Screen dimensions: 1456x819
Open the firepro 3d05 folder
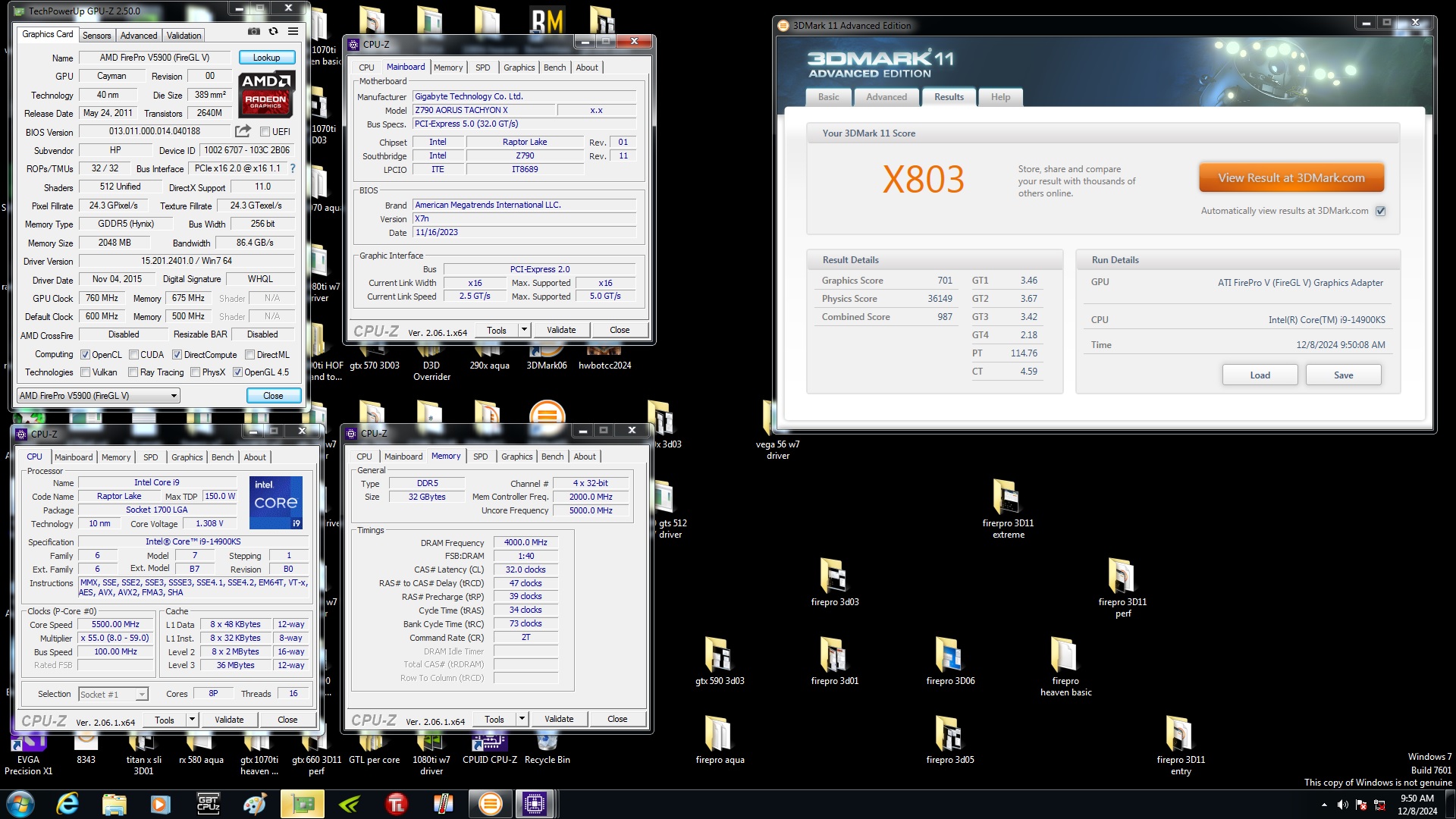(950, 739)
